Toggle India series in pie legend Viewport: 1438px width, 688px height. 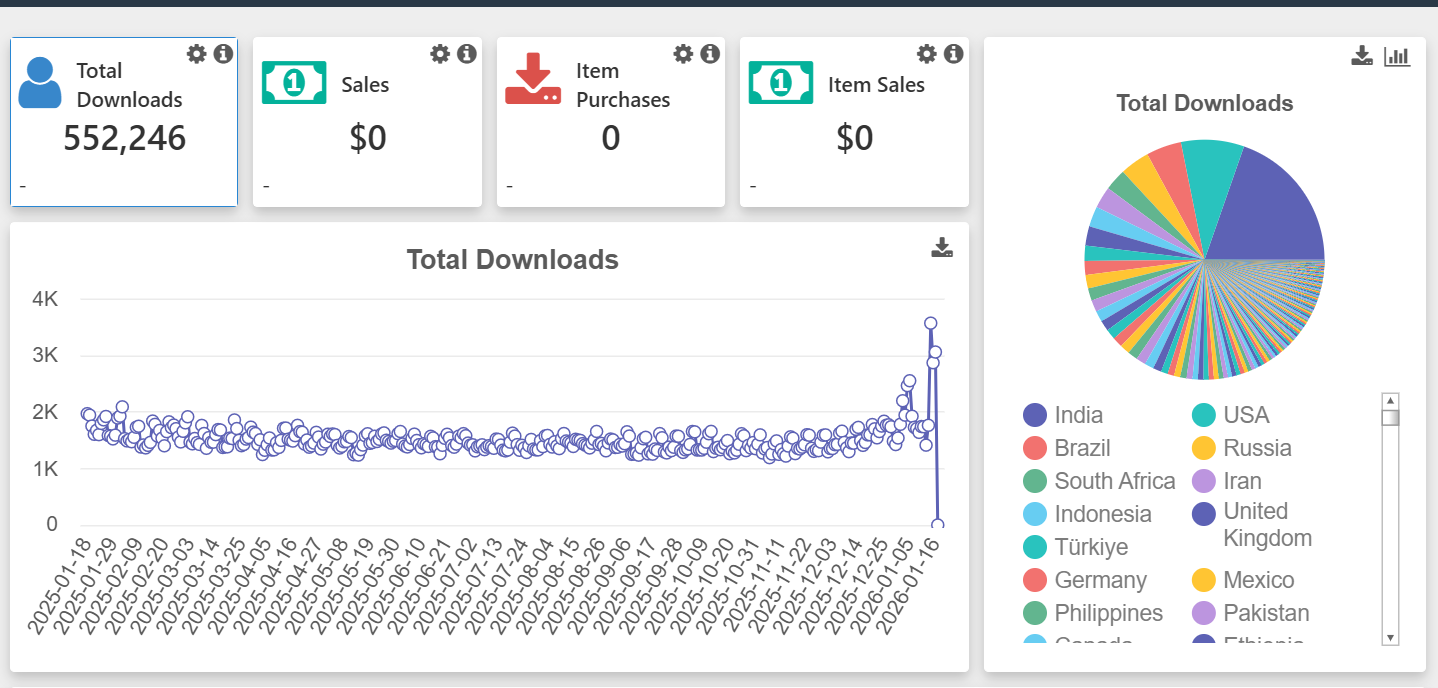[x=1078, y=415]
